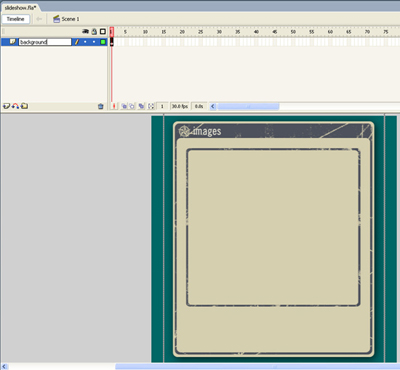Click frame 20 on timeline ruler
400x370 pixels.
182,32
